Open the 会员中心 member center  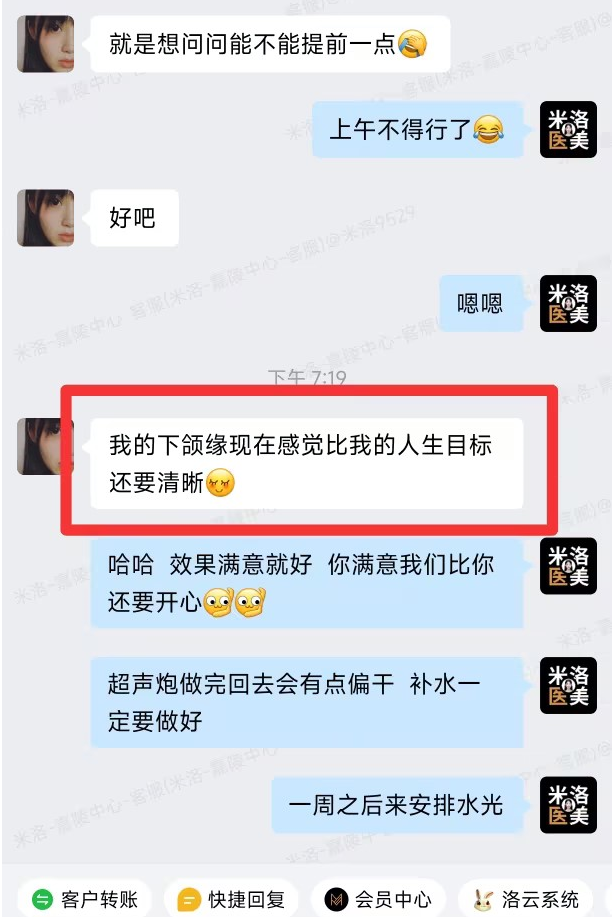pos(378,899)
